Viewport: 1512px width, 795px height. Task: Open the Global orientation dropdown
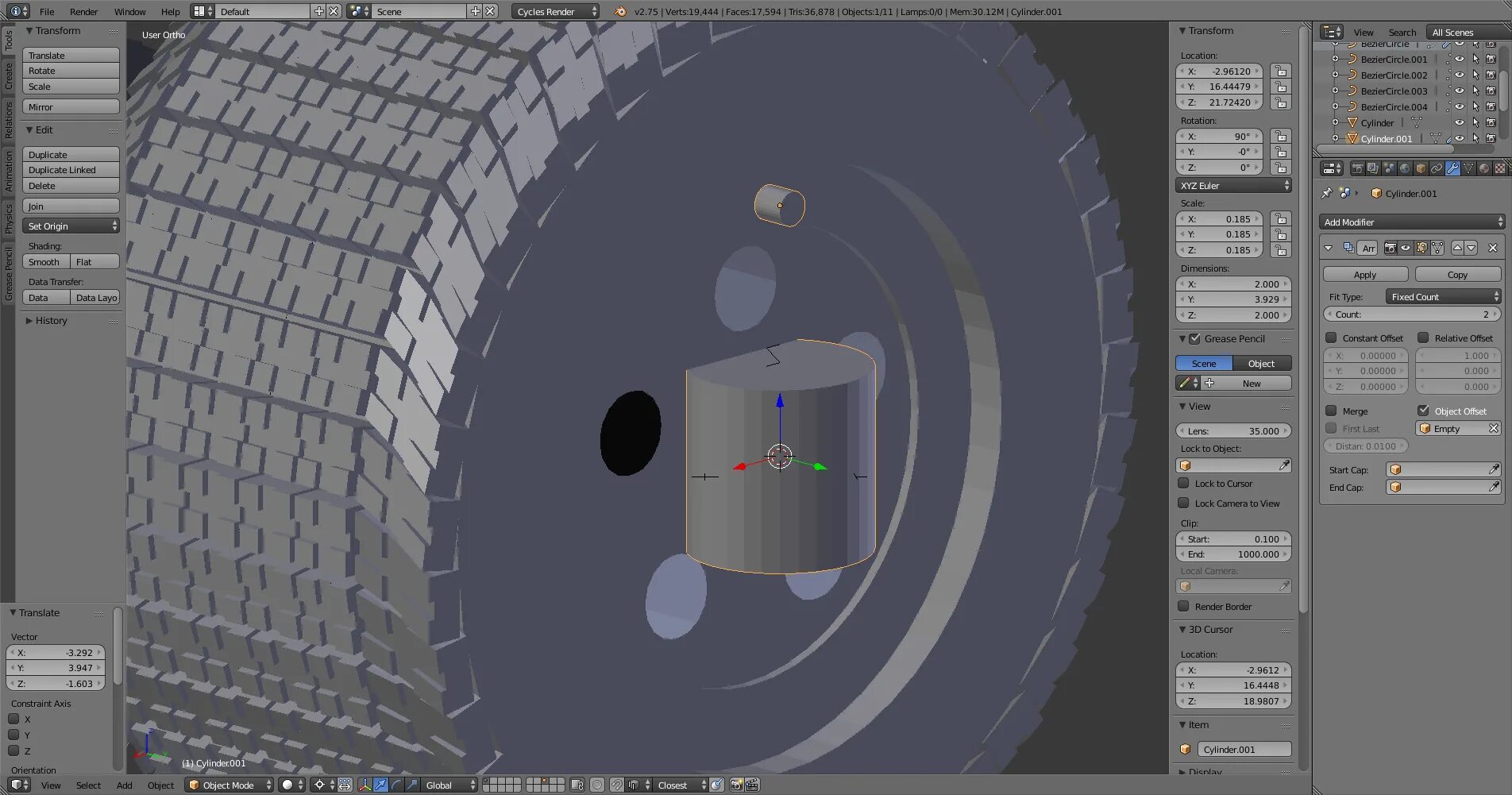tap(449, 785)
